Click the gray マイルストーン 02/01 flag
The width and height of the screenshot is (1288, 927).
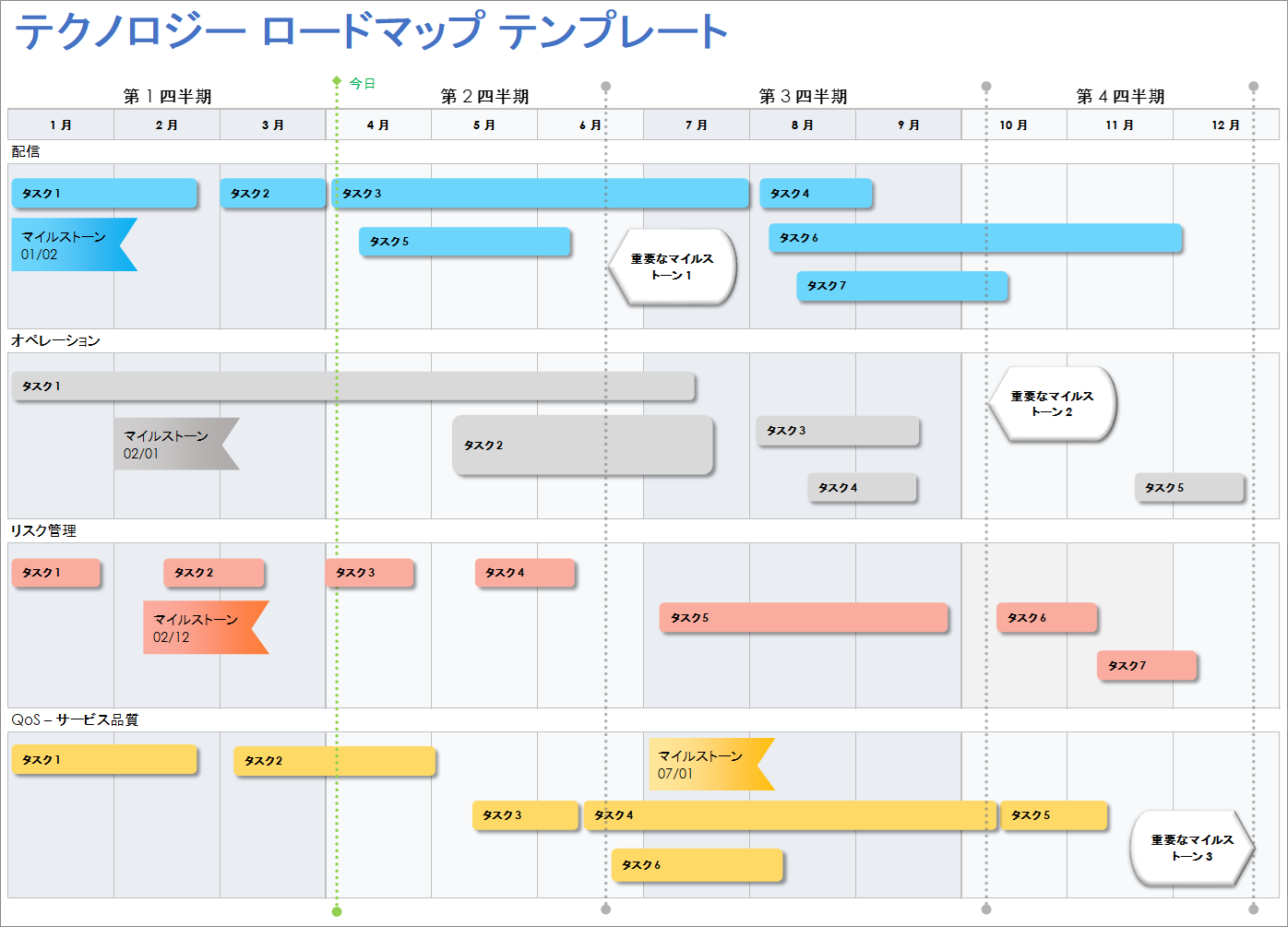pyautogui.click(x=176, y=444)
